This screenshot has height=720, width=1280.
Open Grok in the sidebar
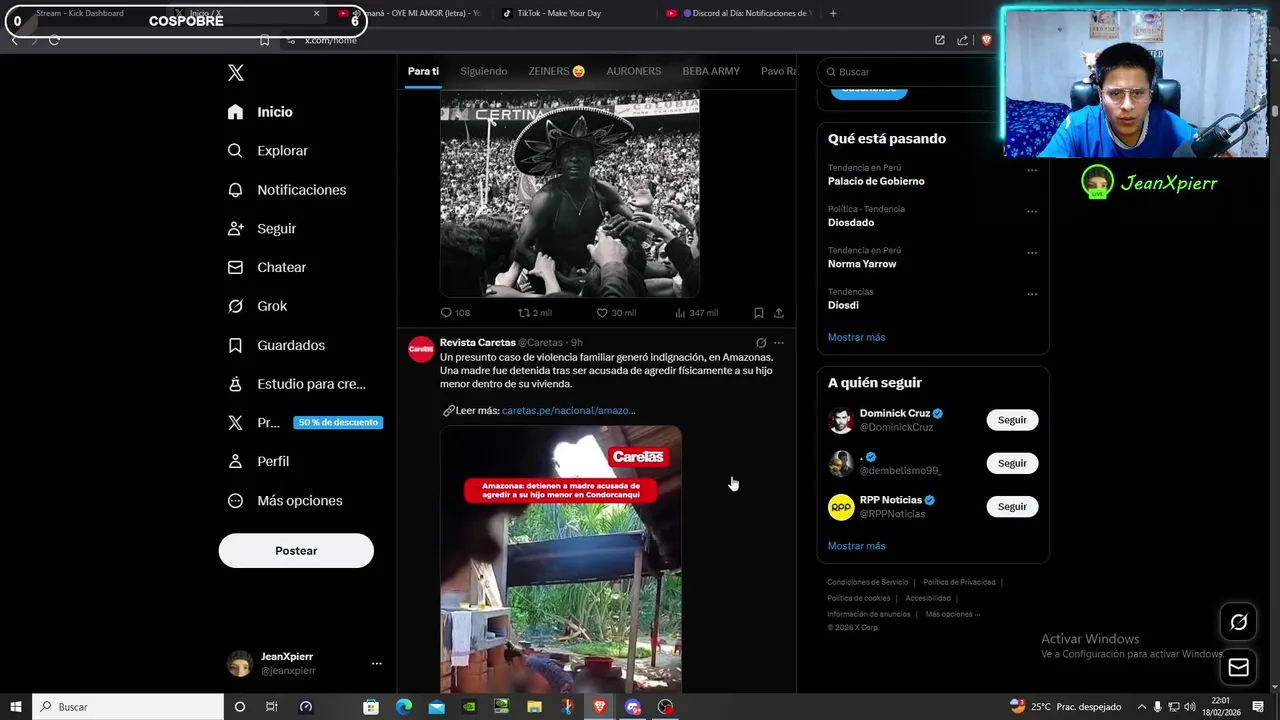[x=257, y=306]
